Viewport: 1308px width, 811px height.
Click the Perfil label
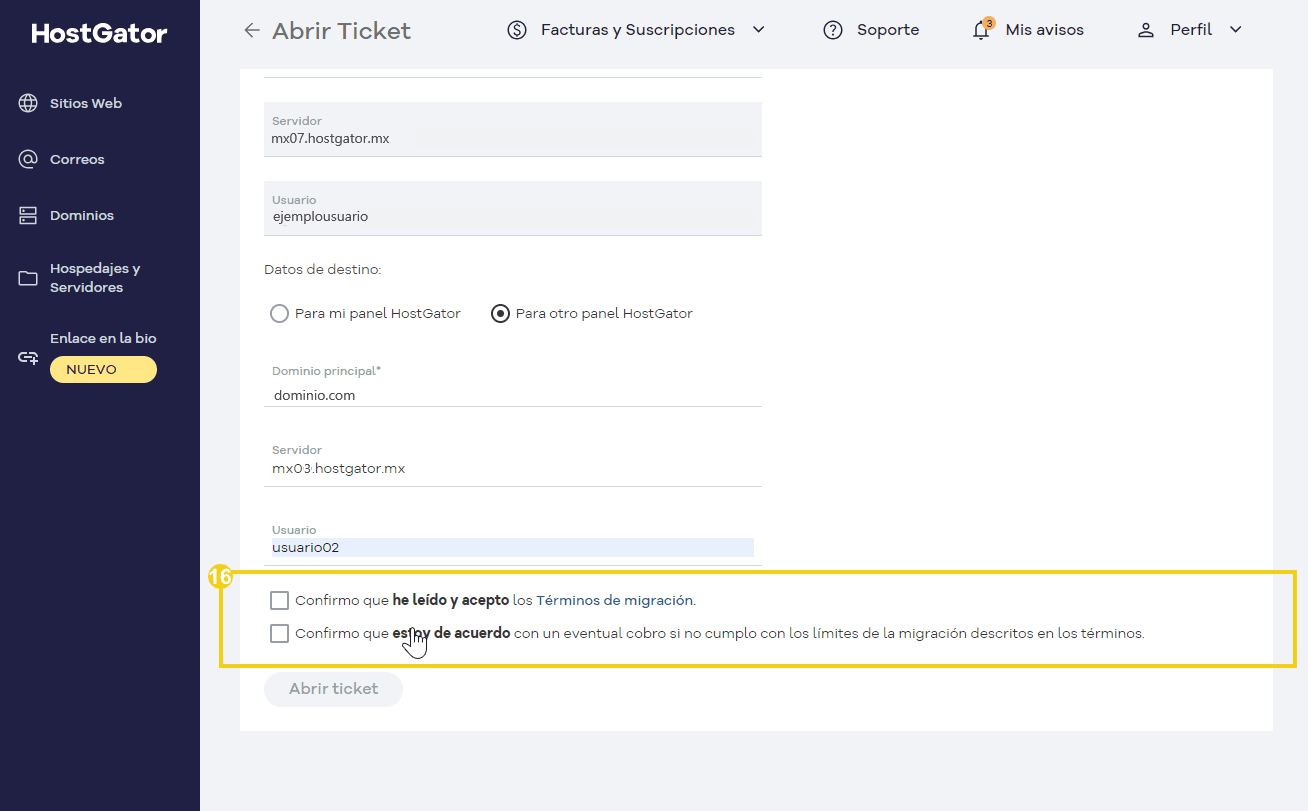click(1191, 30)
